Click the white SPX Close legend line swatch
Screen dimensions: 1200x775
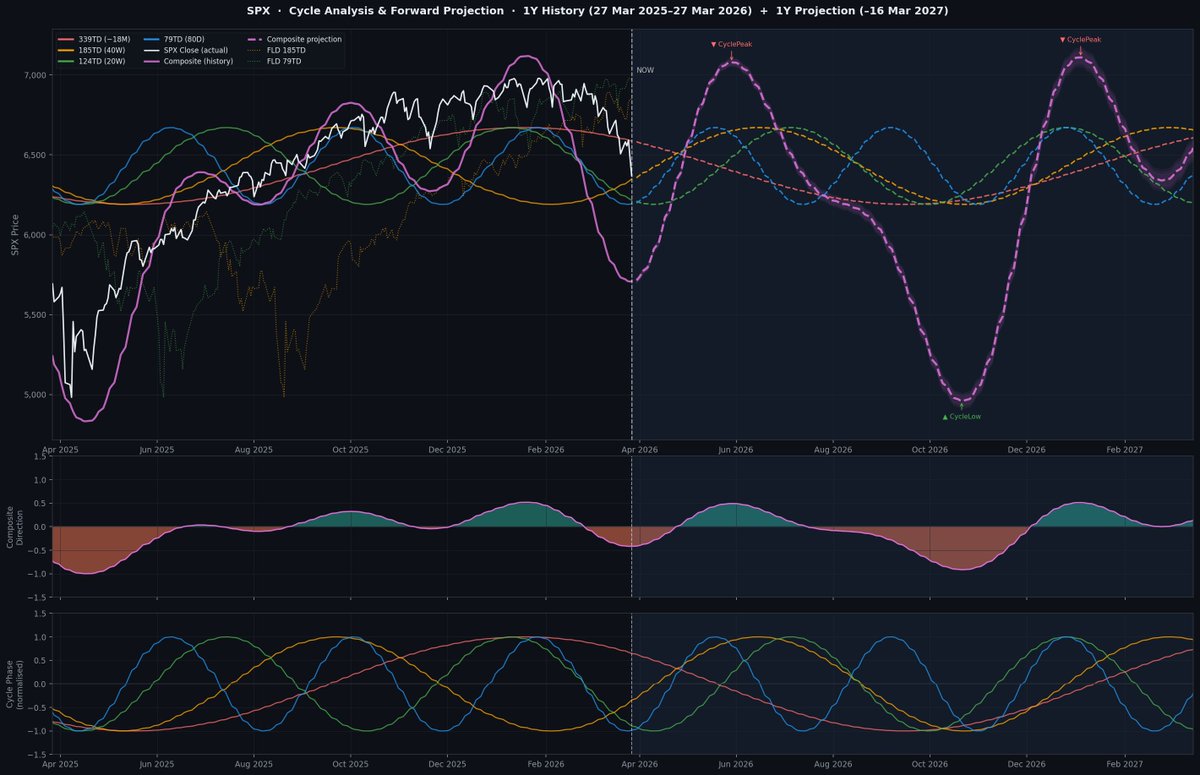tap(151, 50)
